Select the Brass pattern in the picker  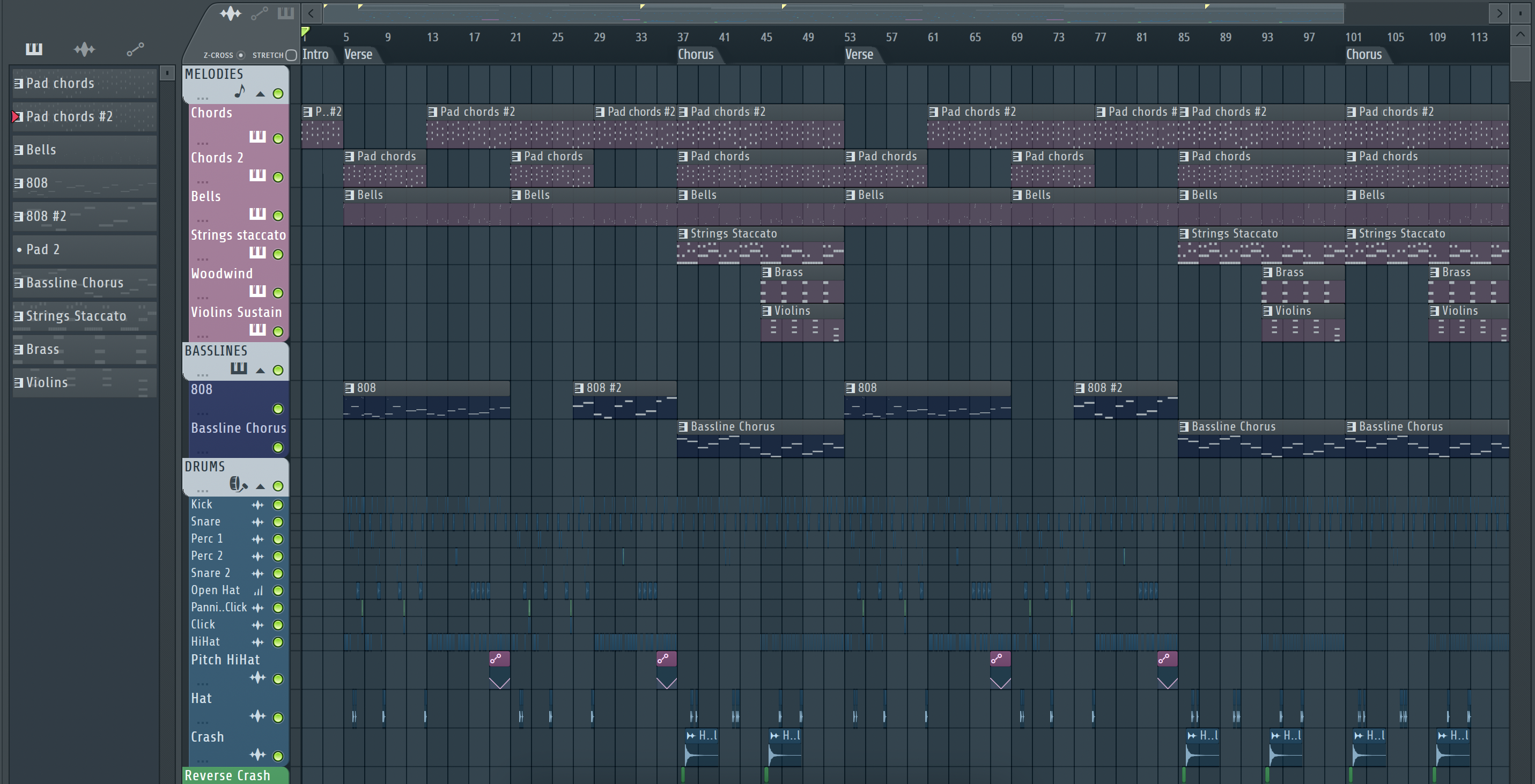[85, 349]
